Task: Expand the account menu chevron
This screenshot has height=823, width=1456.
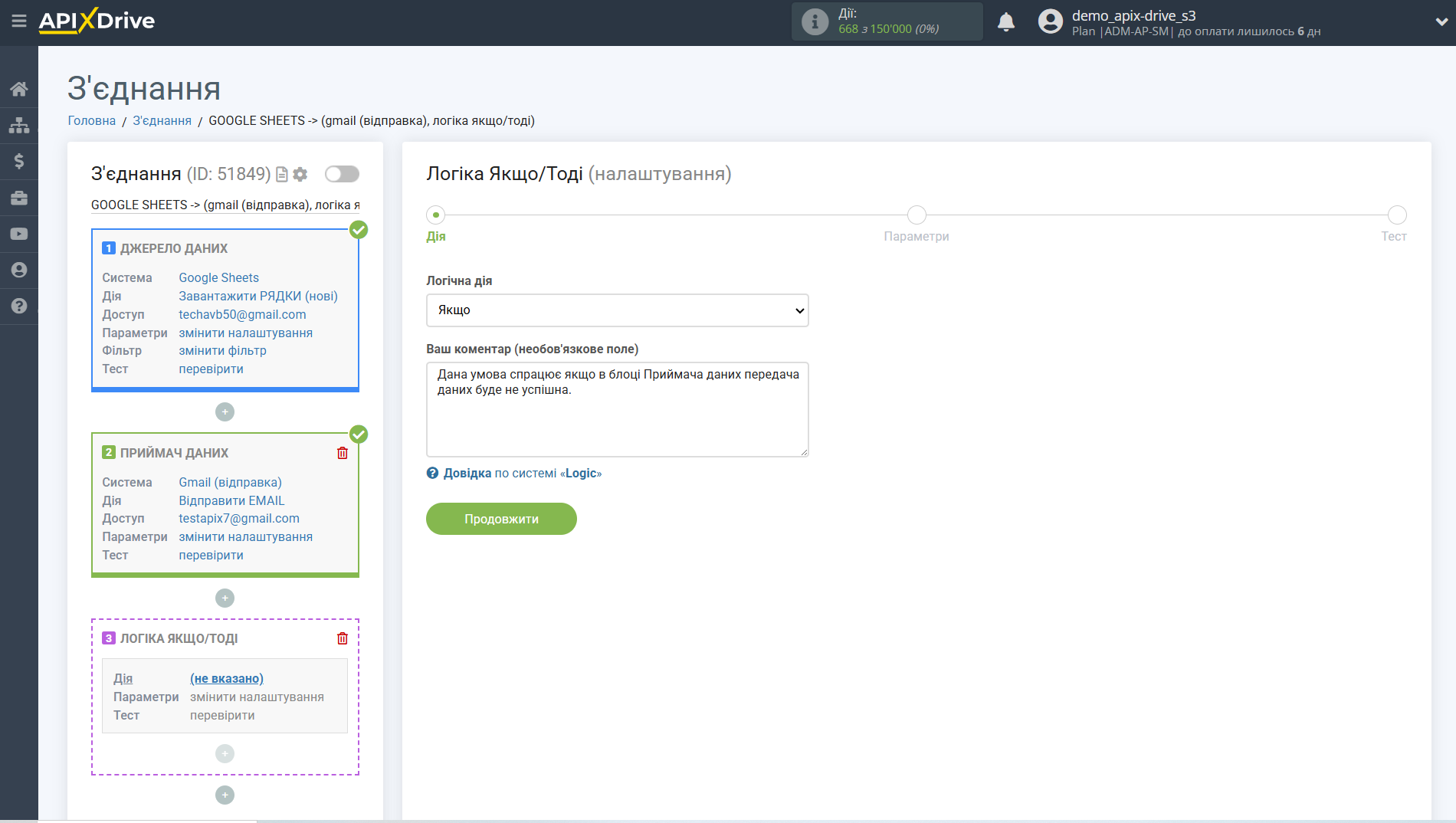Action: coord(1441,21)
